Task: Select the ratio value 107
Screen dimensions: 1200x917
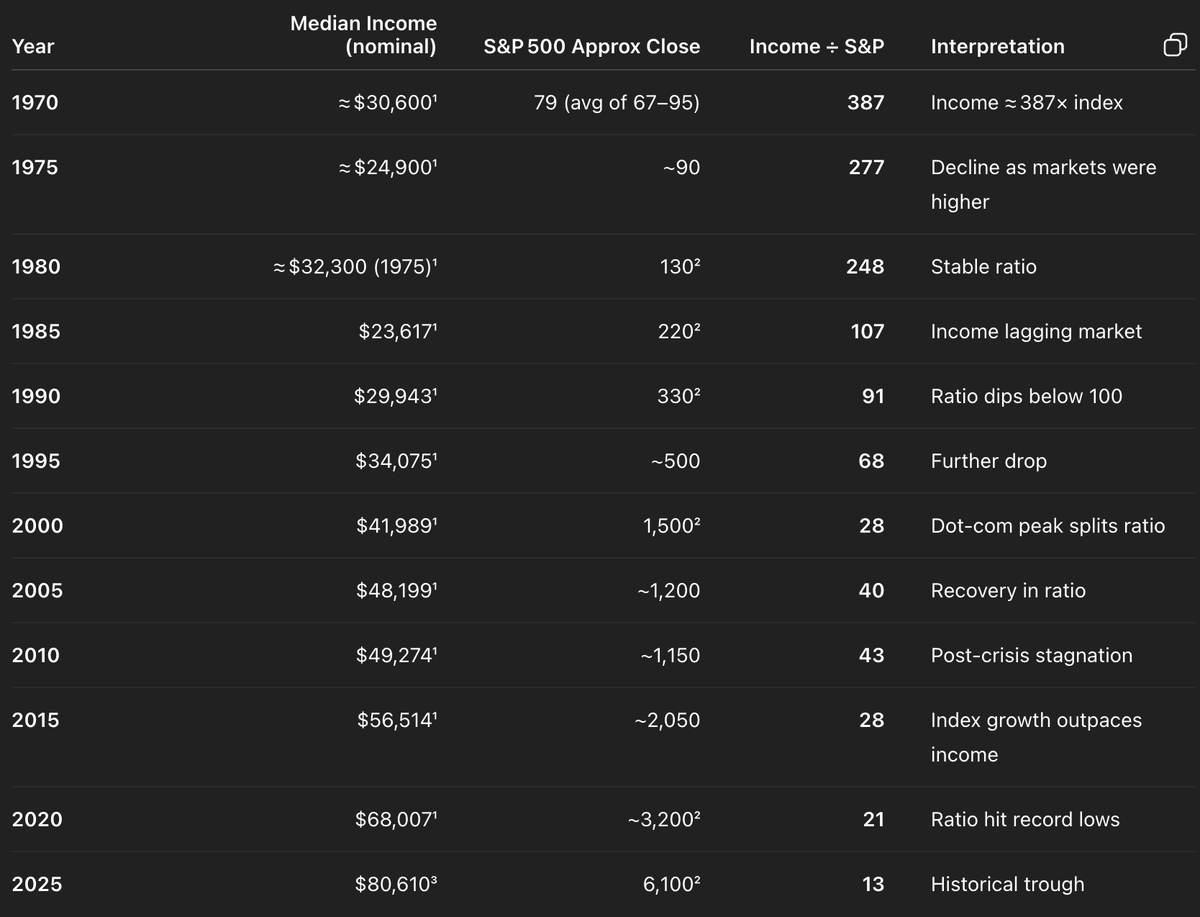Action: tap(867, 331)
